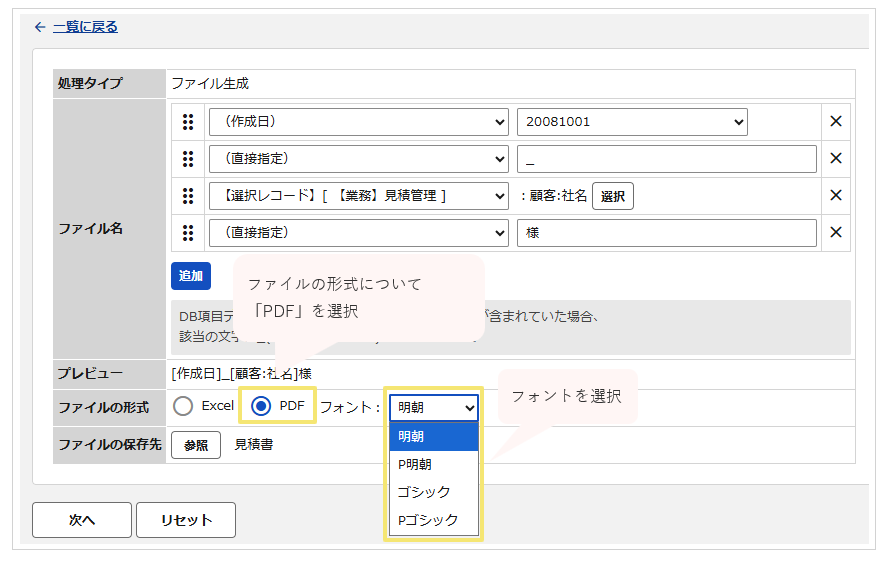Remove the (作成日) file name row

(x=836, y=122)
